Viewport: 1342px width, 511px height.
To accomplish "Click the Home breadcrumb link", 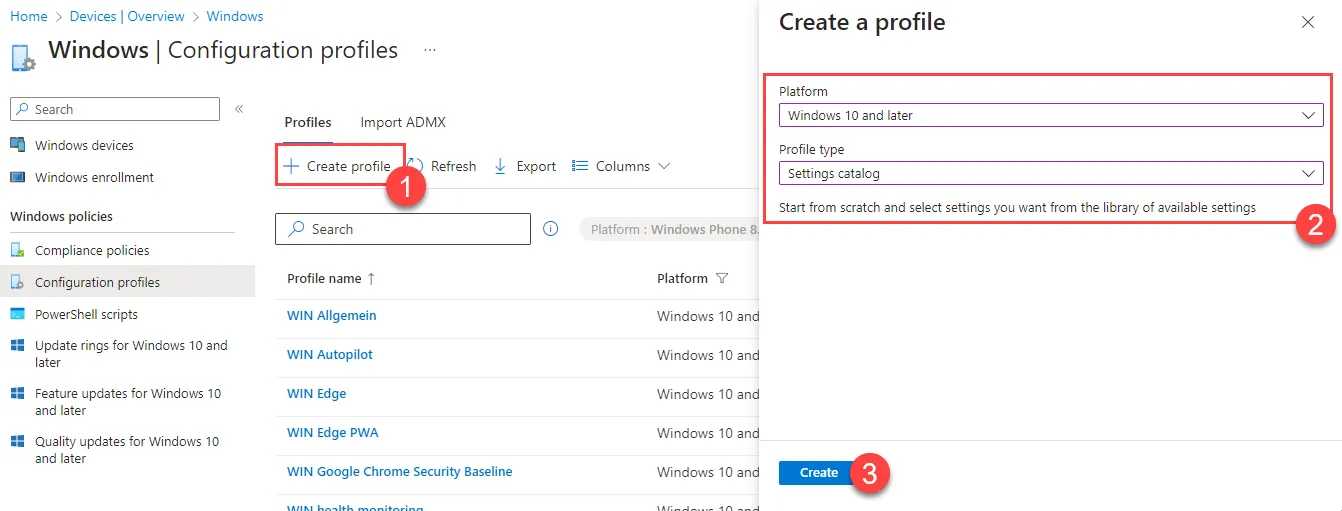I will coord(29,16).
